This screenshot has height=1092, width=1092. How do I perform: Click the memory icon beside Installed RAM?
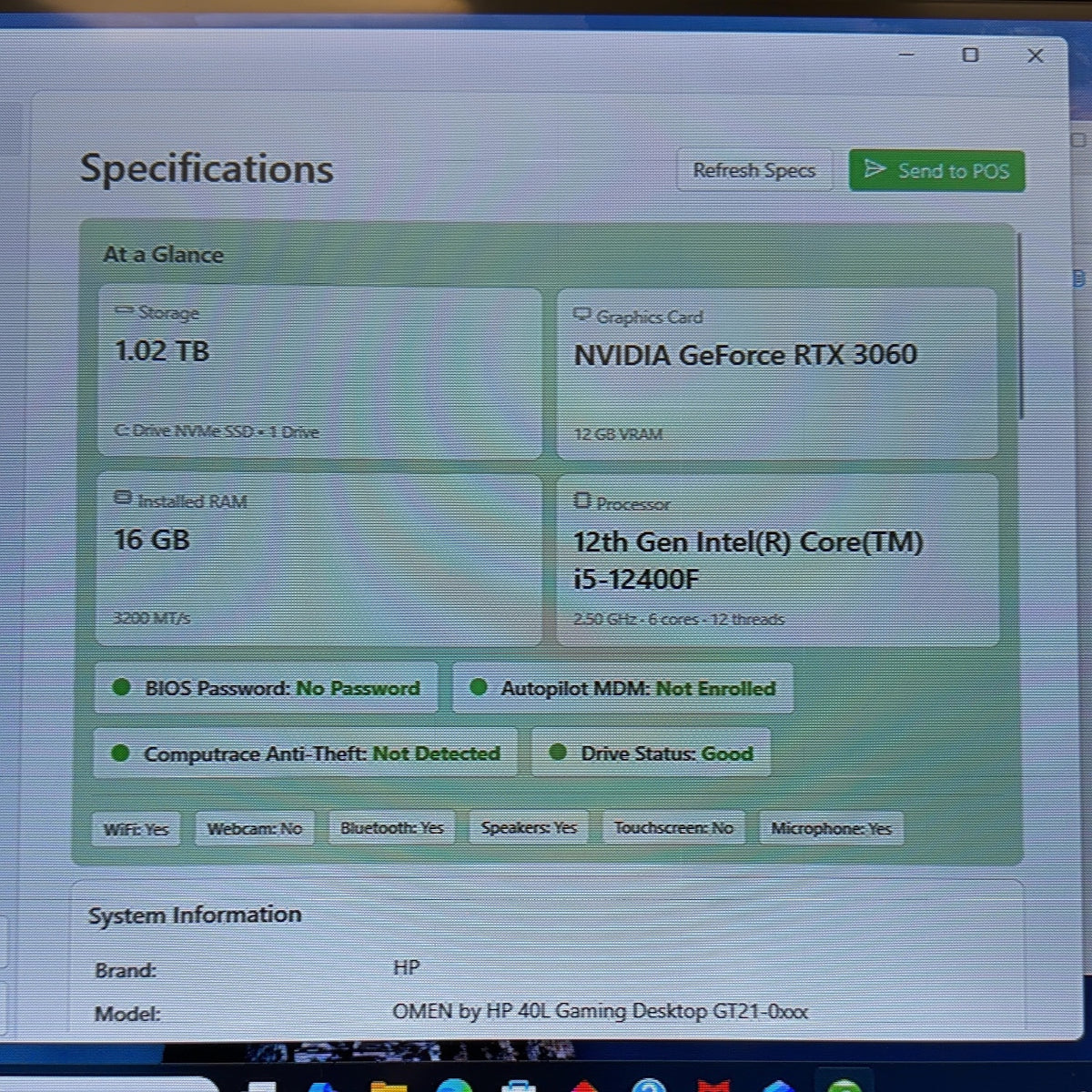(x=123, y=499)
